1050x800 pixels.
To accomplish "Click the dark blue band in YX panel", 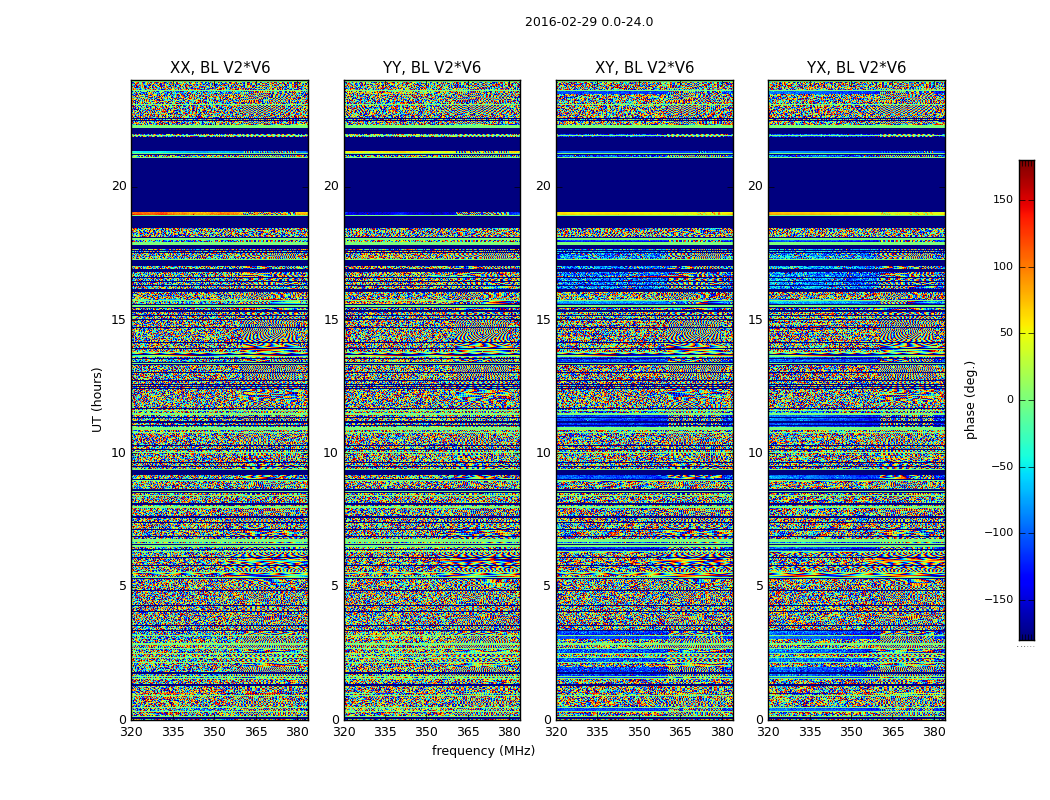I will (x=856, y=185).
